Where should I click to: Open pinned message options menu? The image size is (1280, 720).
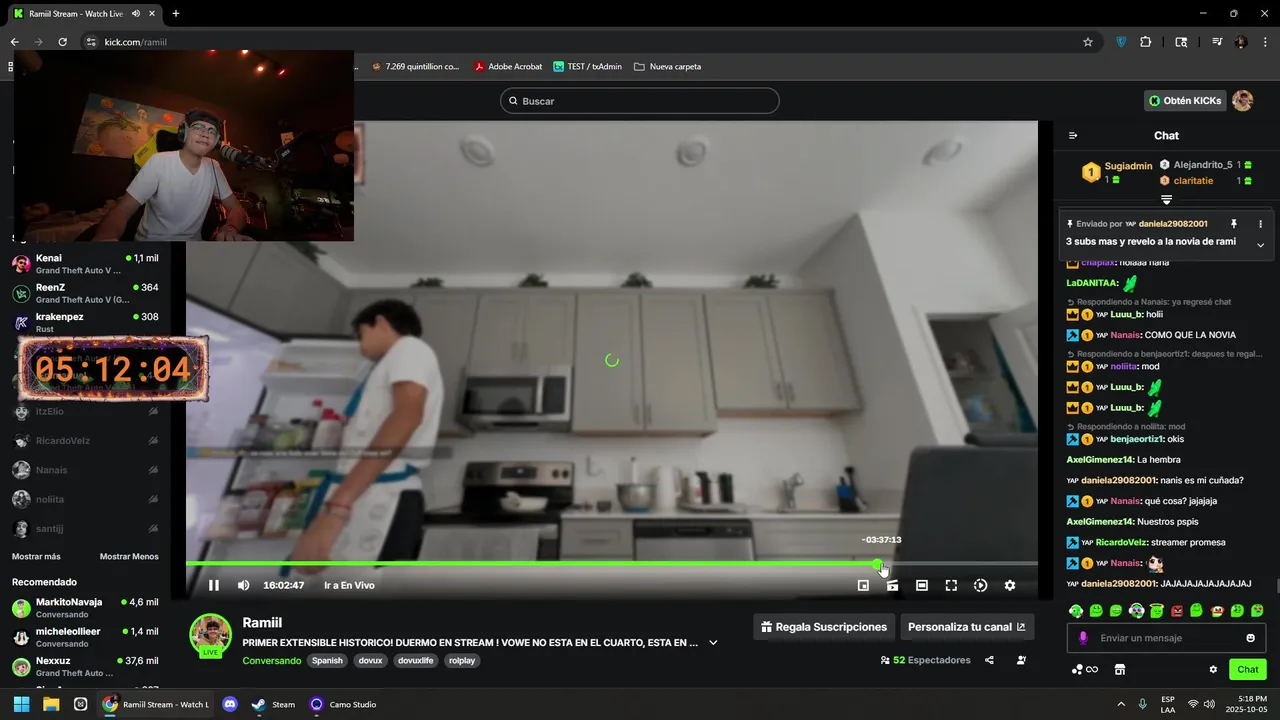click(x=1260, y=224)
